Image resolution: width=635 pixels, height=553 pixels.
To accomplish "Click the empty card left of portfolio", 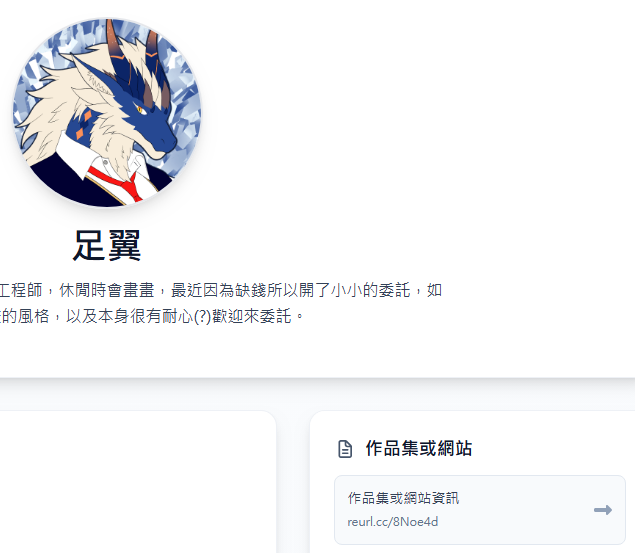I will coord(138,482).
